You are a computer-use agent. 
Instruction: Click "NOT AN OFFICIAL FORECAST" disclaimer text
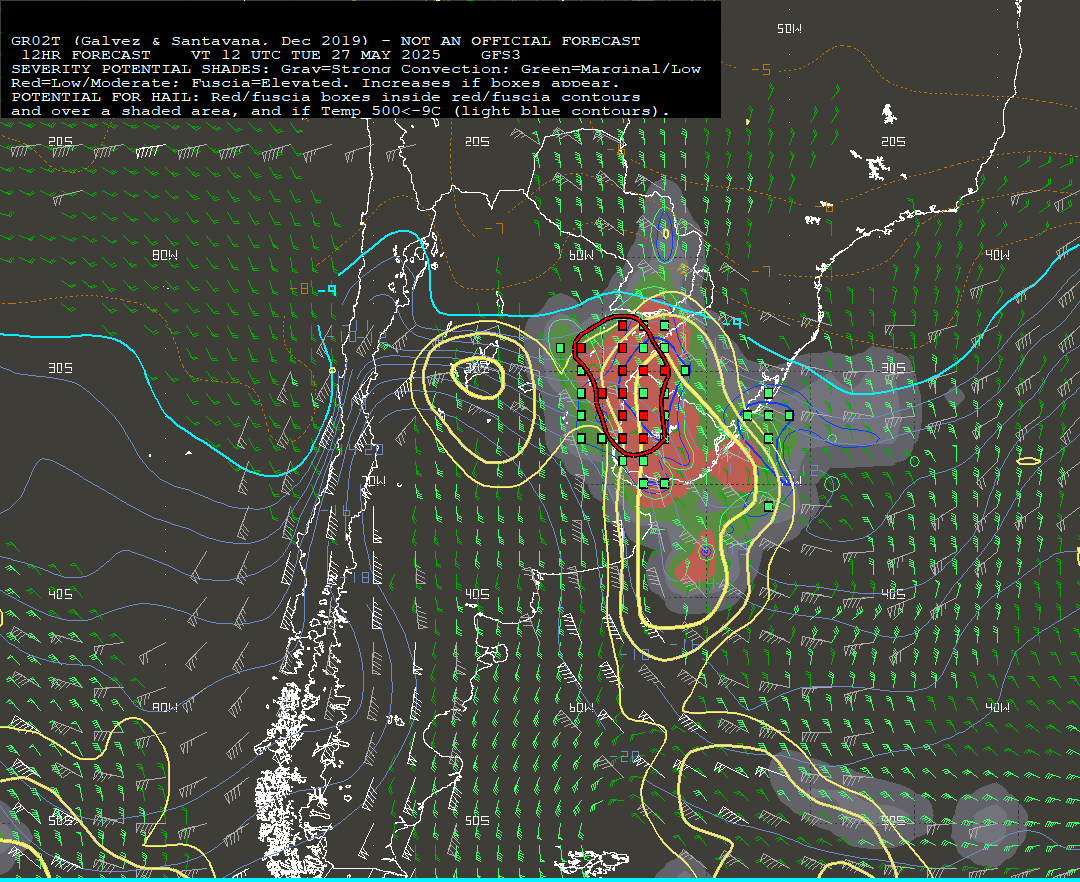coord(520,41)
